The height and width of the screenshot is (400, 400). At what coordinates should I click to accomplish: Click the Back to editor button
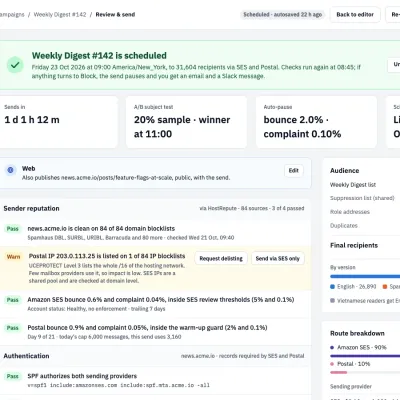[x=355, y=15]
